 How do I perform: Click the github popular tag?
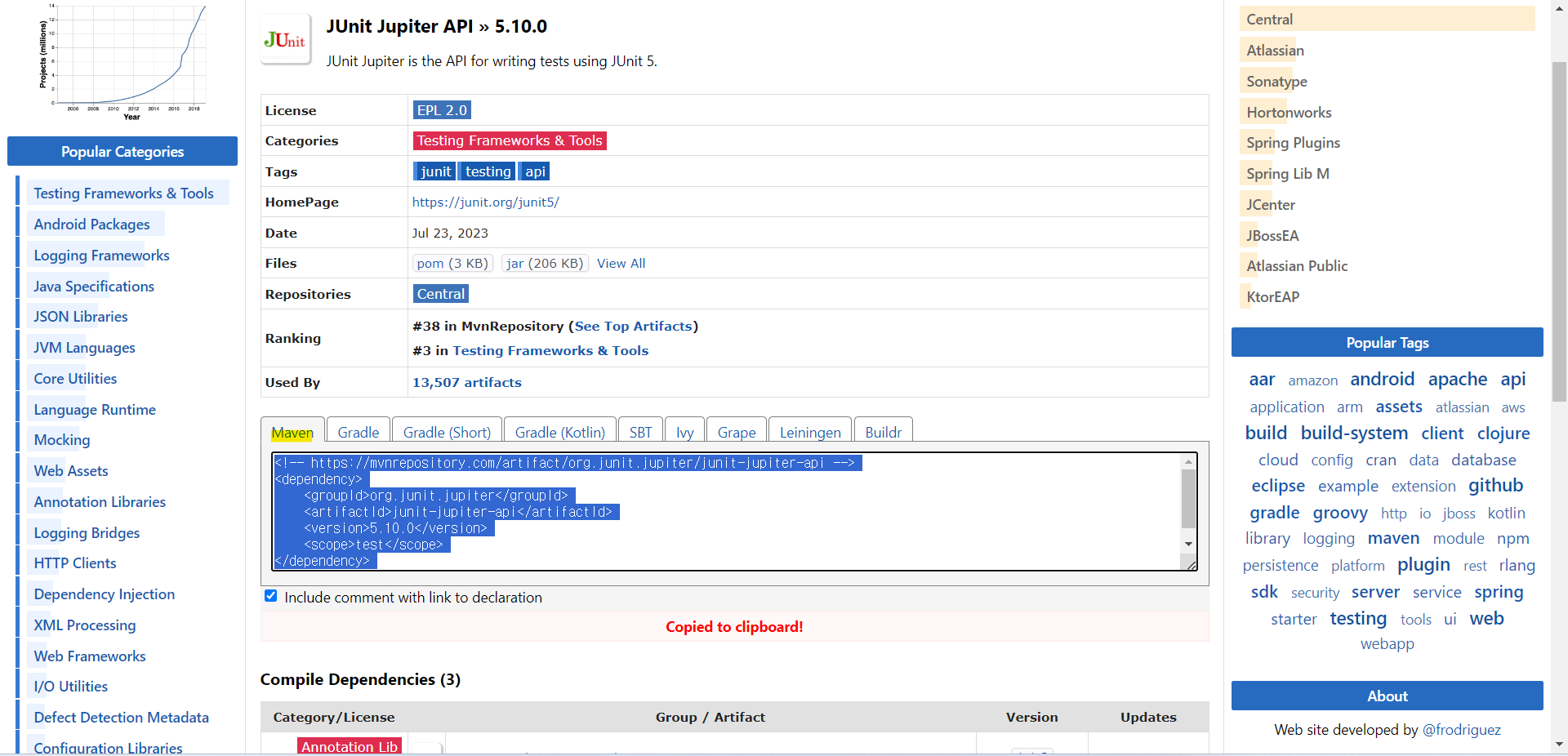(1496, 485)
